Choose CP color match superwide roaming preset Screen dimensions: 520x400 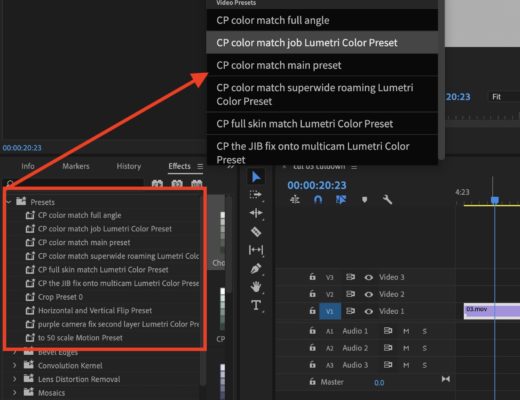point(322,94)
